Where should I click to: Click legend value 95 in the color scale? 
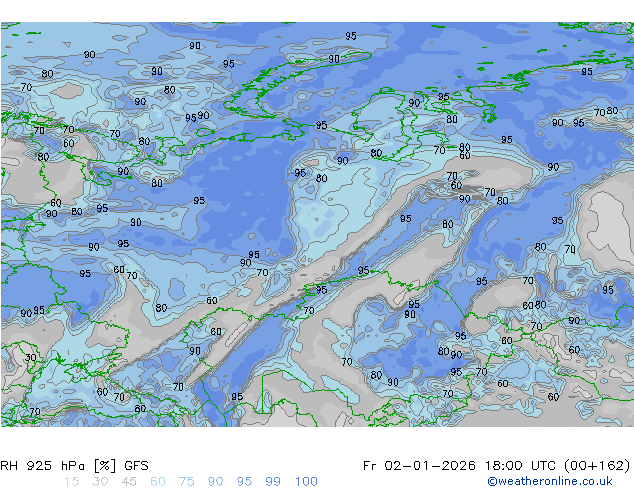click(244, 482)
